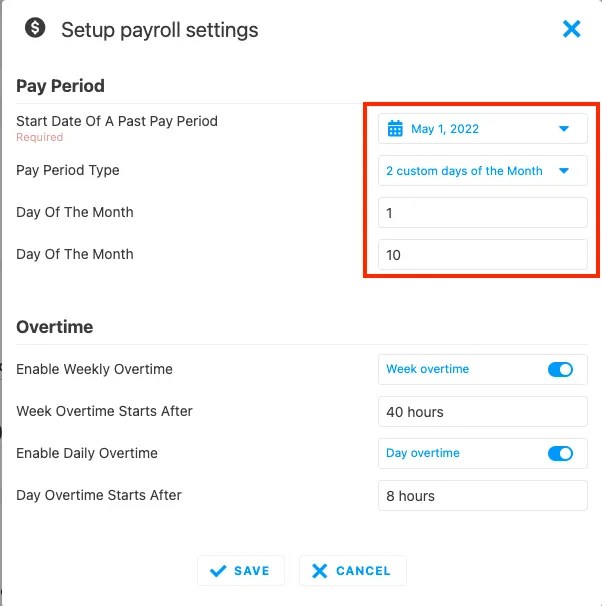This screenshot has width=602, height=606.
Task: Toggle the Day overtime switch
Action: (560, 453)
